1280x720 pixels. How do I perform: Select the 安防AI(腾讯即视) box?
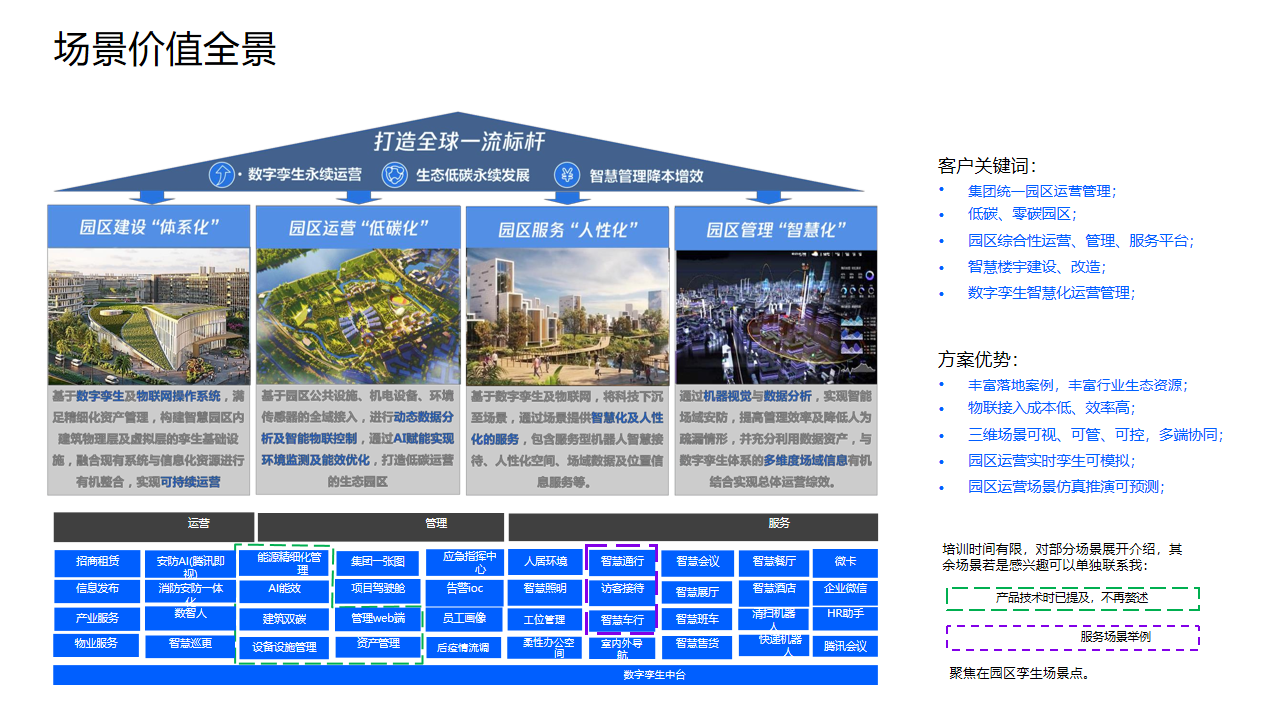point(191,563)
